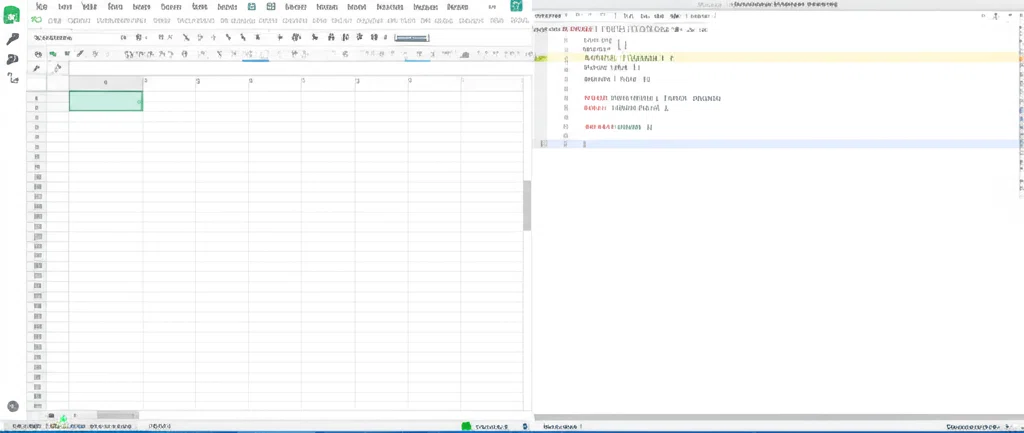Click the green square icon at the spreadsheet window's top right
Screen dimensions: 1024x433
(517, 6)
